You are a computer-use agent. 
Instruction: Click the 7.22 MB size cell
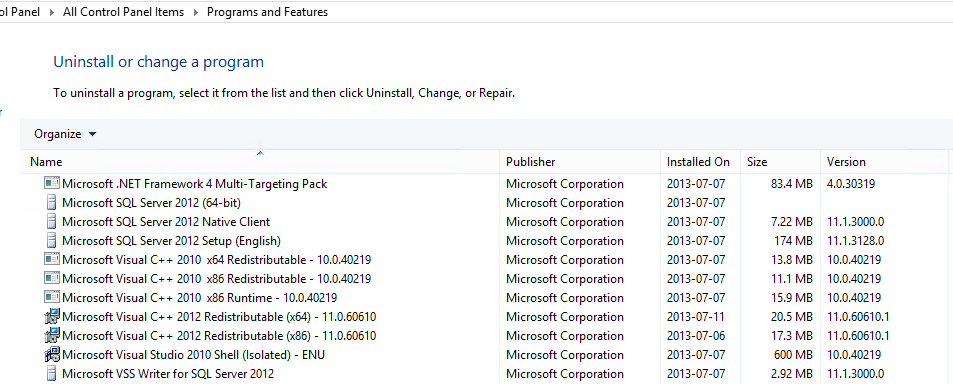[x=791, y=222]
